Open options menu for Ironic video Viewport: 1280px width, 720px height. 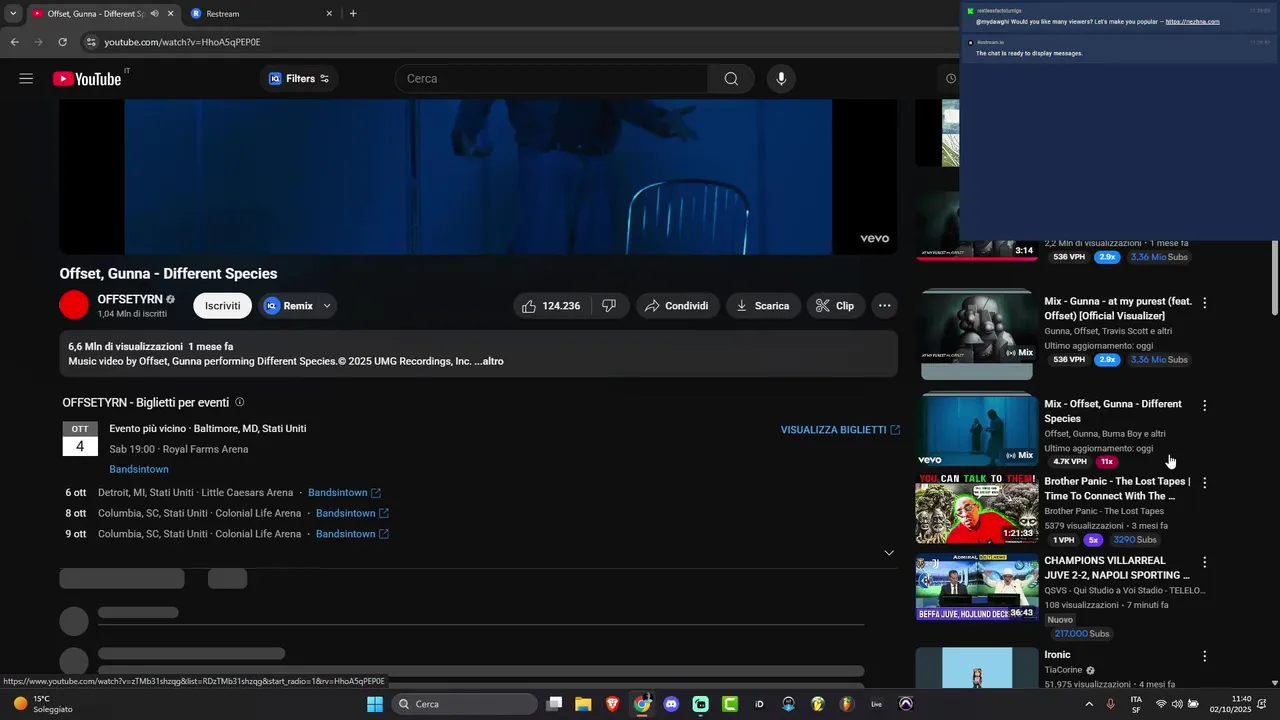1204,657
